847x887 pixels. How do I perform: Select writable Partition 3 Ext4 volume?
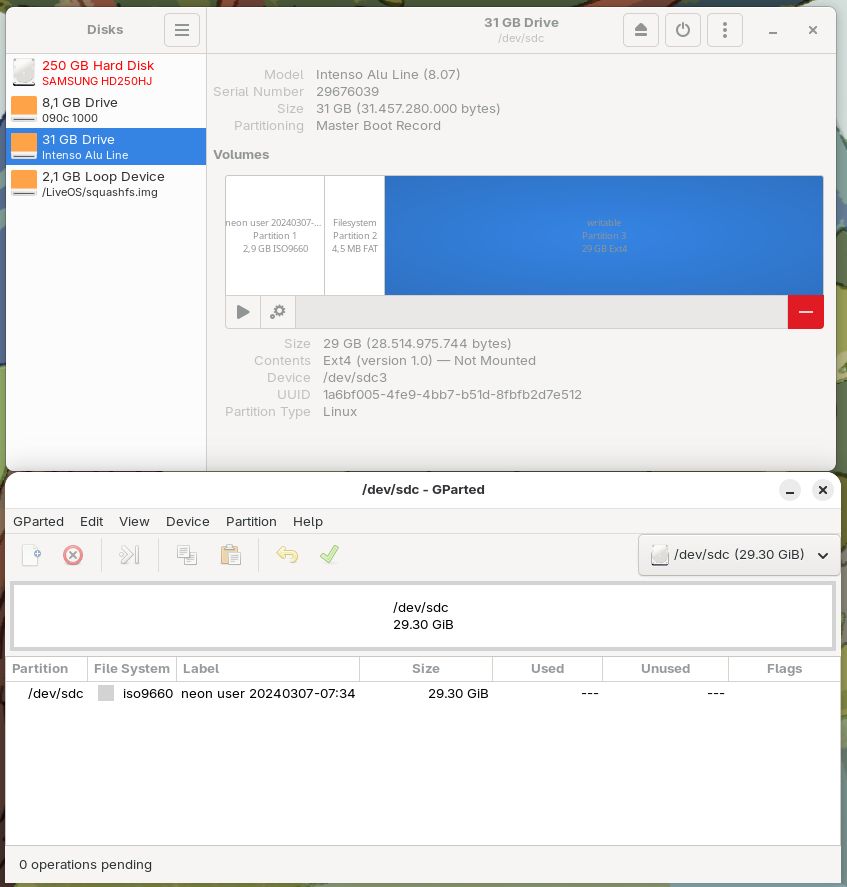click(604, 235)
